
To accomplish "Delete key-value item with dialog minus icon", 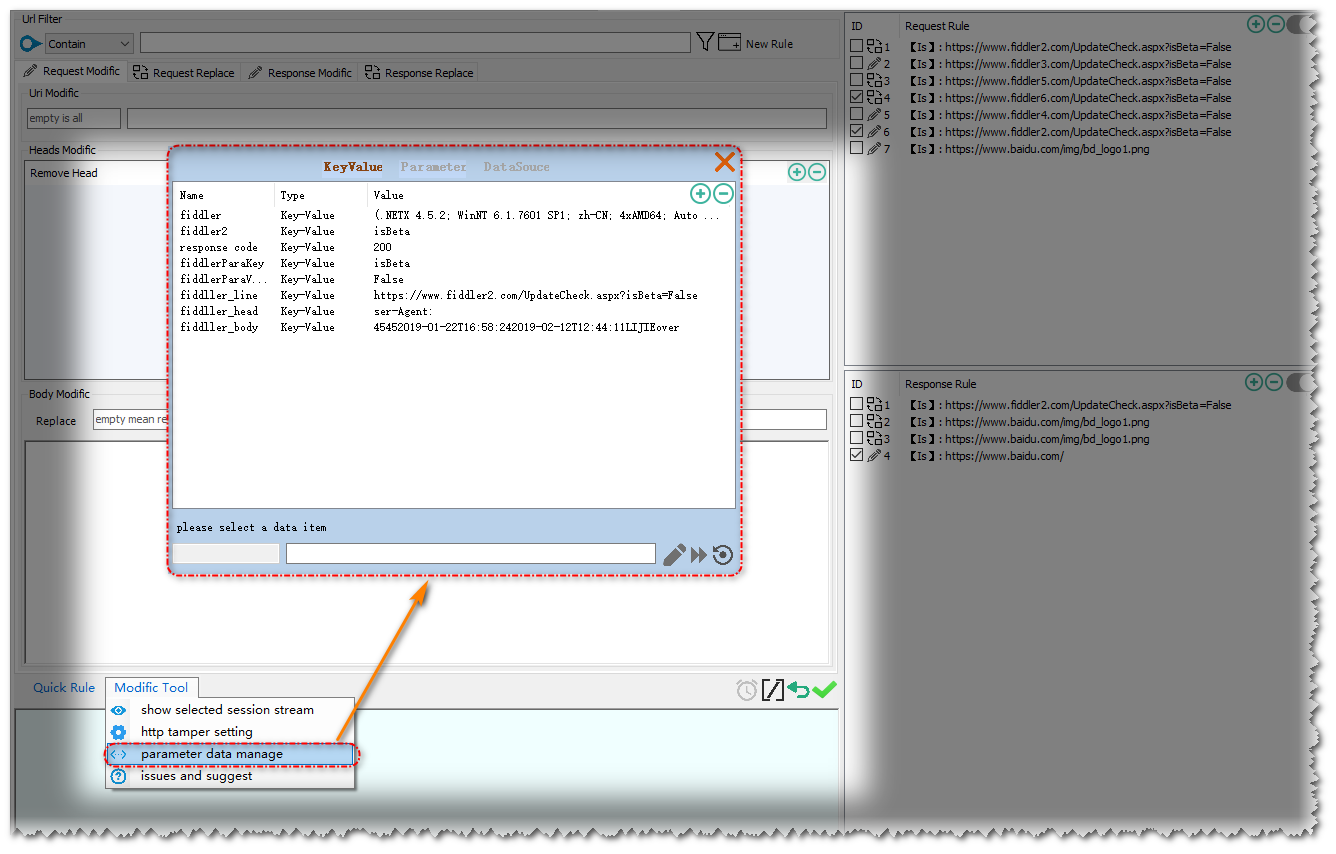I will point(723,194).
